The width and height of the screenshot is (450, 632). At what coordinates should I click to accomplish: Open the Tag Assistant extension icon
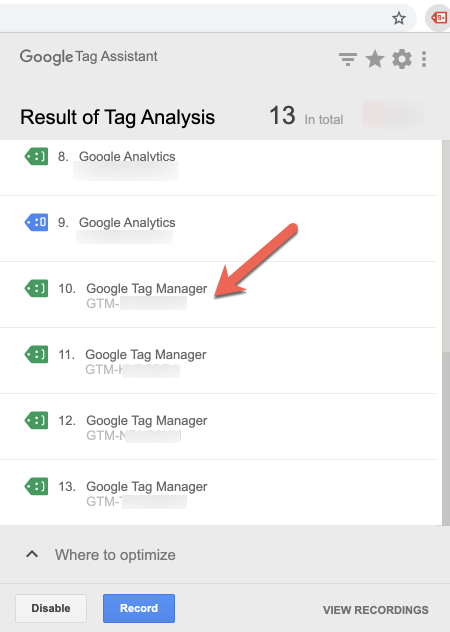439,18
